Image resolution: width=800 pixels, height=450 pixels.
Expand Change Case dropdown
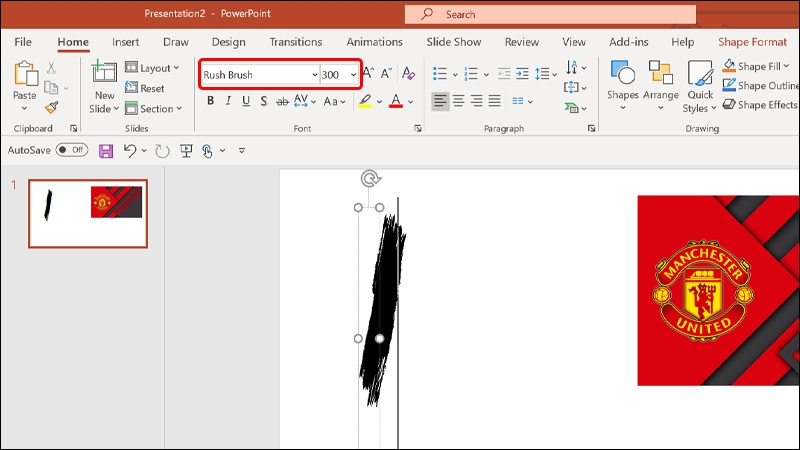click(343, 102)
